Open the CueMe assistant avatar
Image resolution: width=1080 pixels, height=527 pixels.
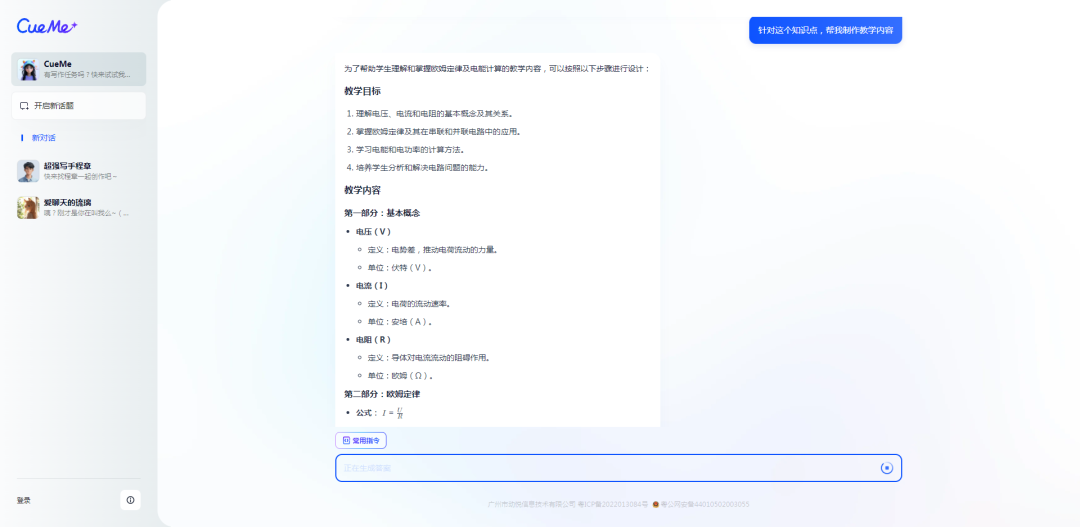[x=28, y=69]
